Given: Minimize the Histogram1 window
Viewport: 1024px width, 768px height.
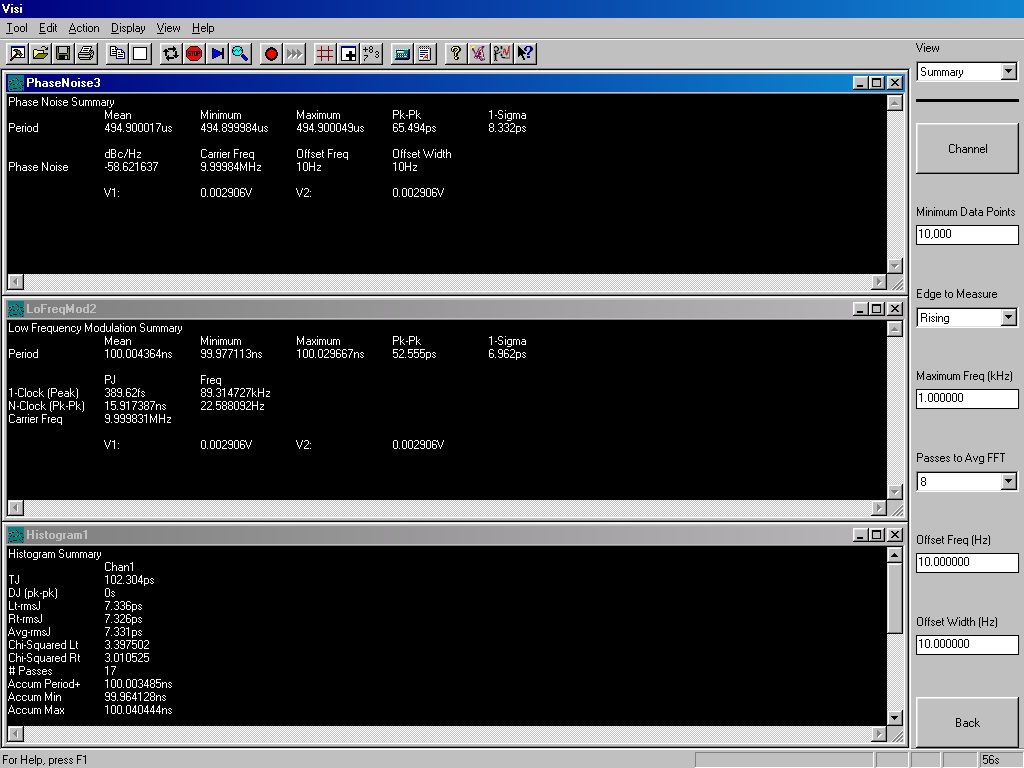Looking at the screenshot, I should [x=860, y=534].
